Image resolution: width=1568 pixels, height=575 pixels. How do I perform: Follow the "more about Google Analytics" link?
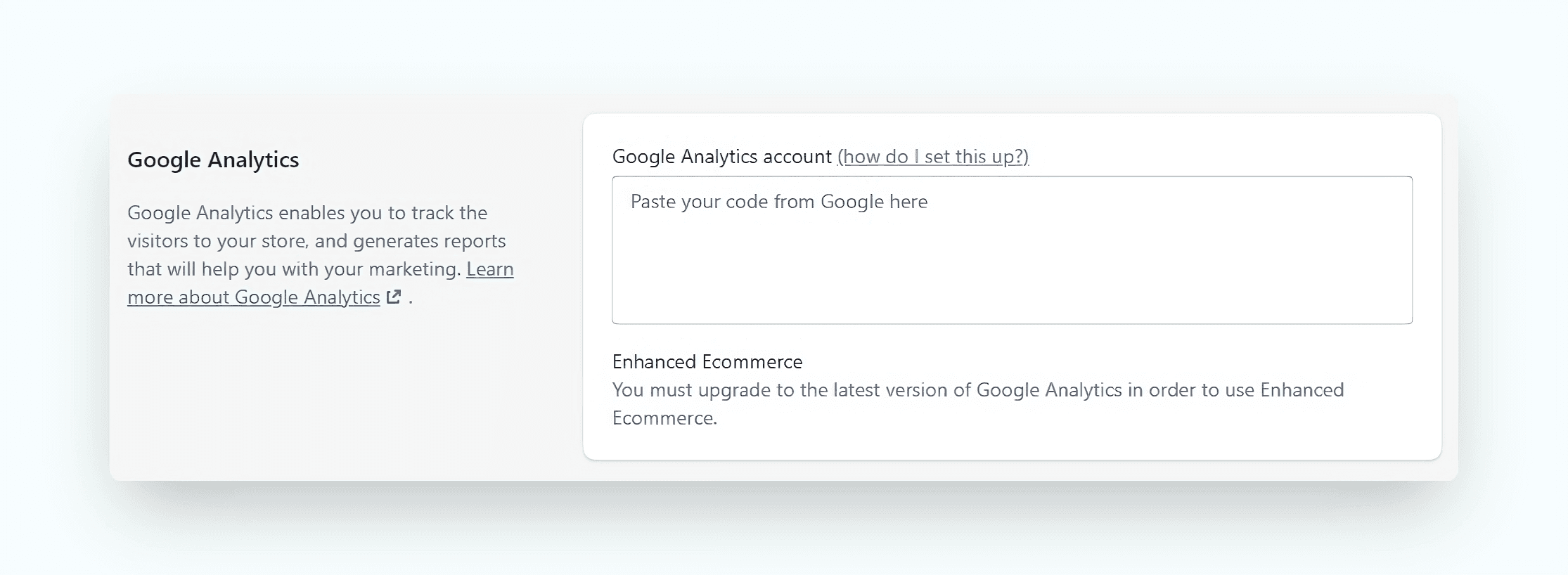pos(253,297)
